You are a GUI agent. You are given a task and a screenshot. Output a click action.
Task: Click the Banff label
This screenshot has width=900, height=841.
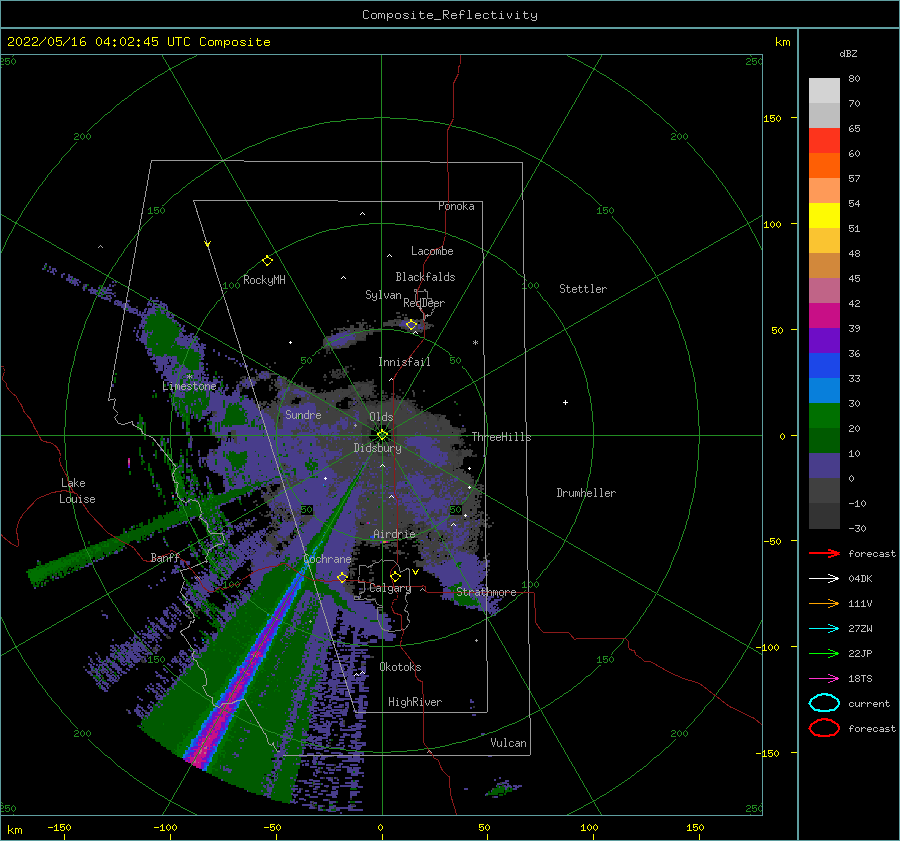(x=165, y=557)
